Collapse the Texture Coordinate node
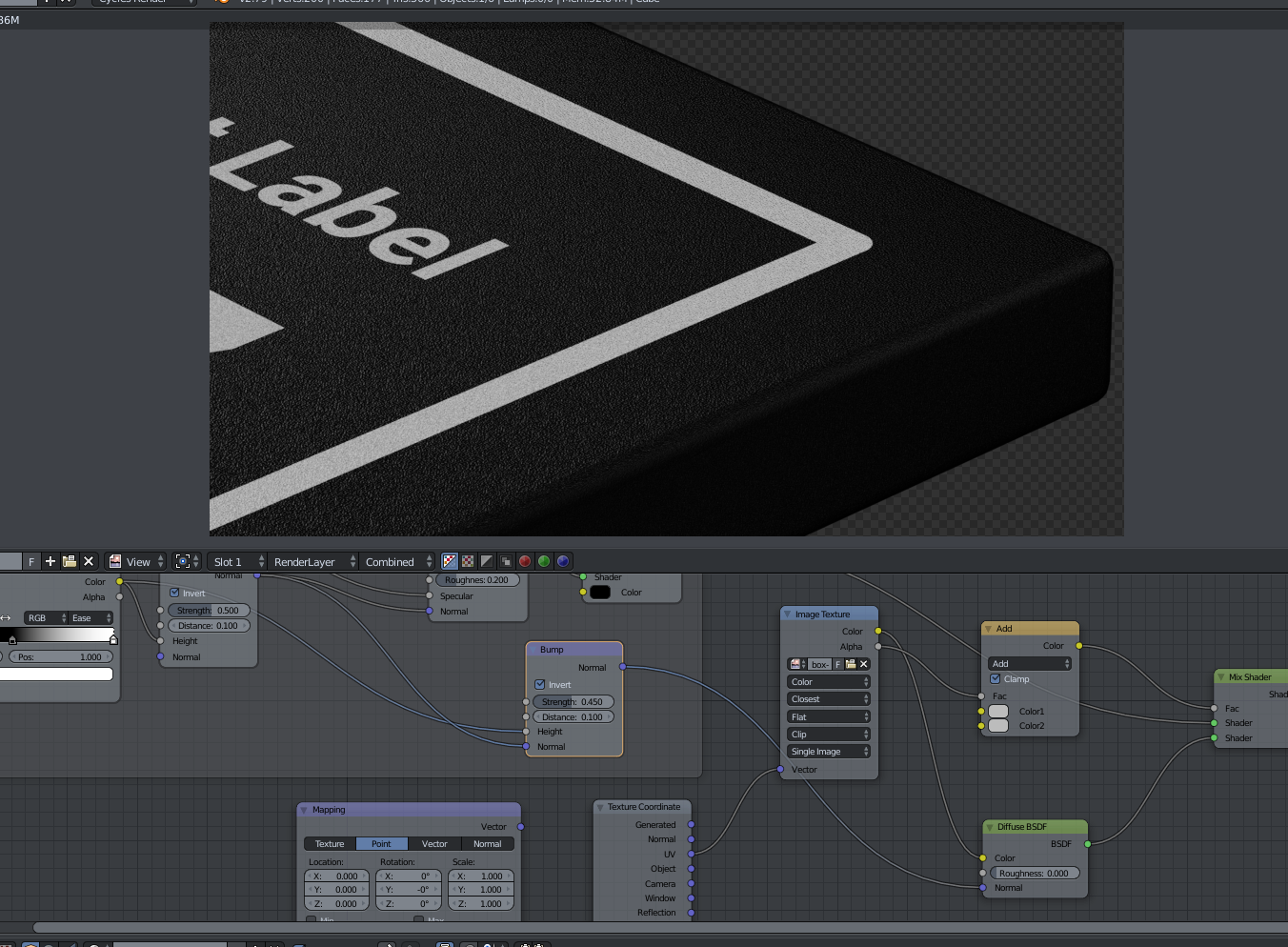Viewport: 1288px width, 947px height. (600, 807)
